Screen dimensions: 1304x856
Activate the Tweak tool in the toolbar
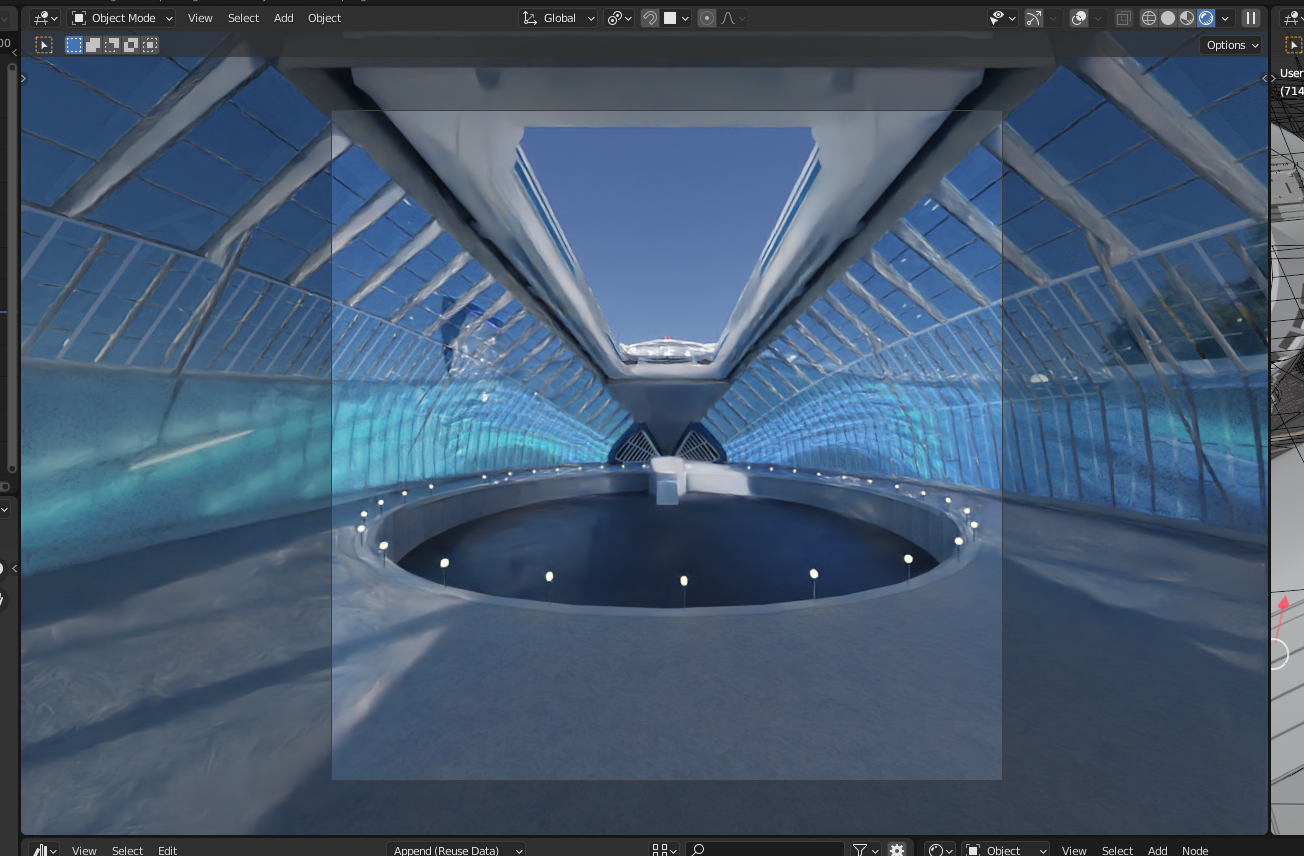(x=44, y=44)
